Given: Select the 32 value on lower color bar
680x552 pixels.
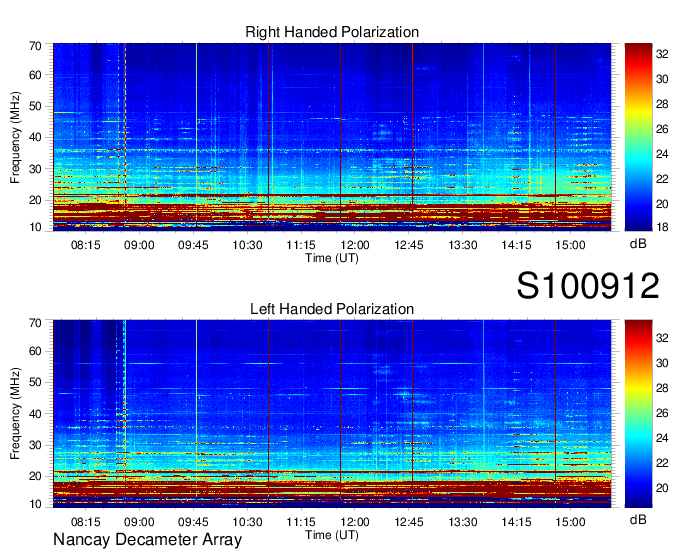Looking at the screenshot, I should pyautogui.click(x=662, y=338).
